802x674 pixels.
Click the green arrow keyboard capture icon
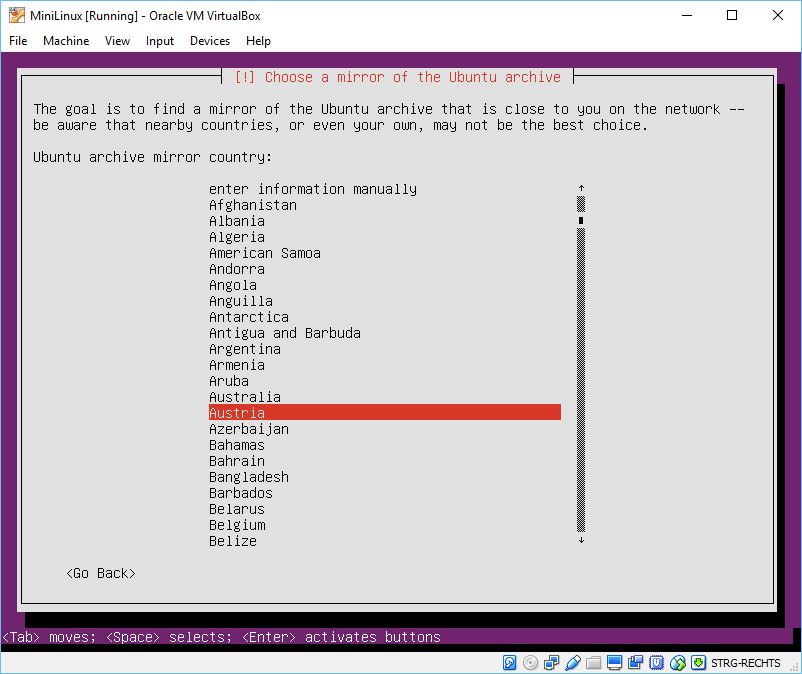[698, 663]
